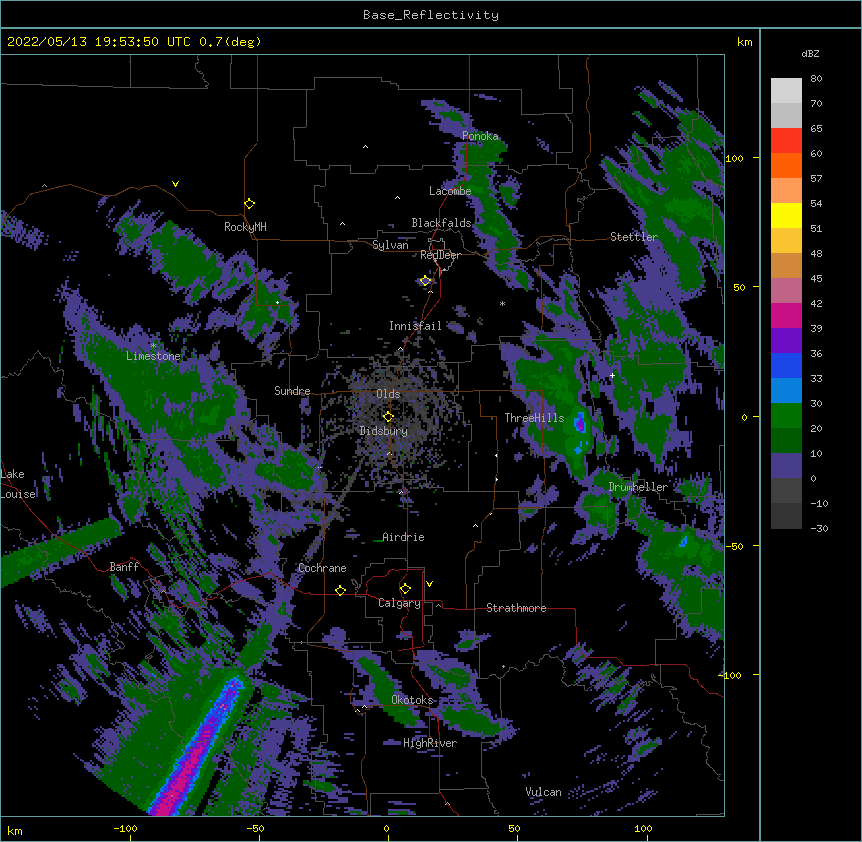
Task: Click the Base_Reflectivity title
Action: tap(431, 15)
